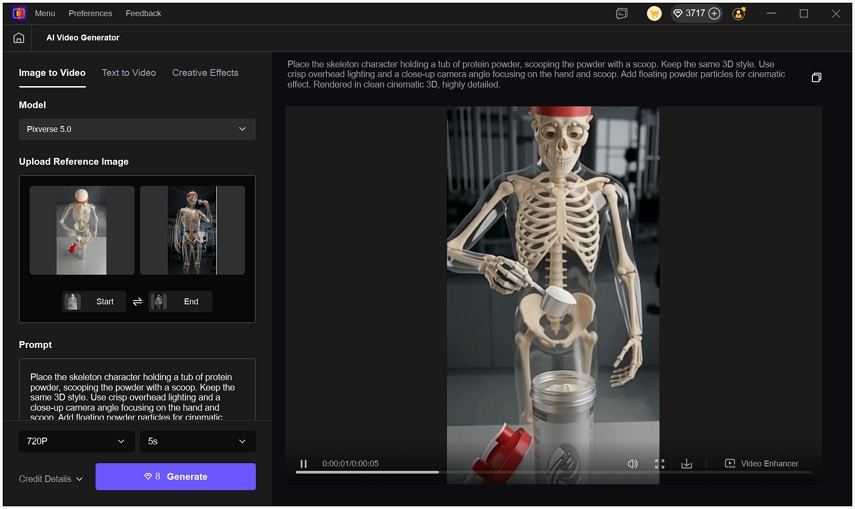Click the home icon
Image resolution: width=855 pixels, height=509 pixels.
(19, 38)
